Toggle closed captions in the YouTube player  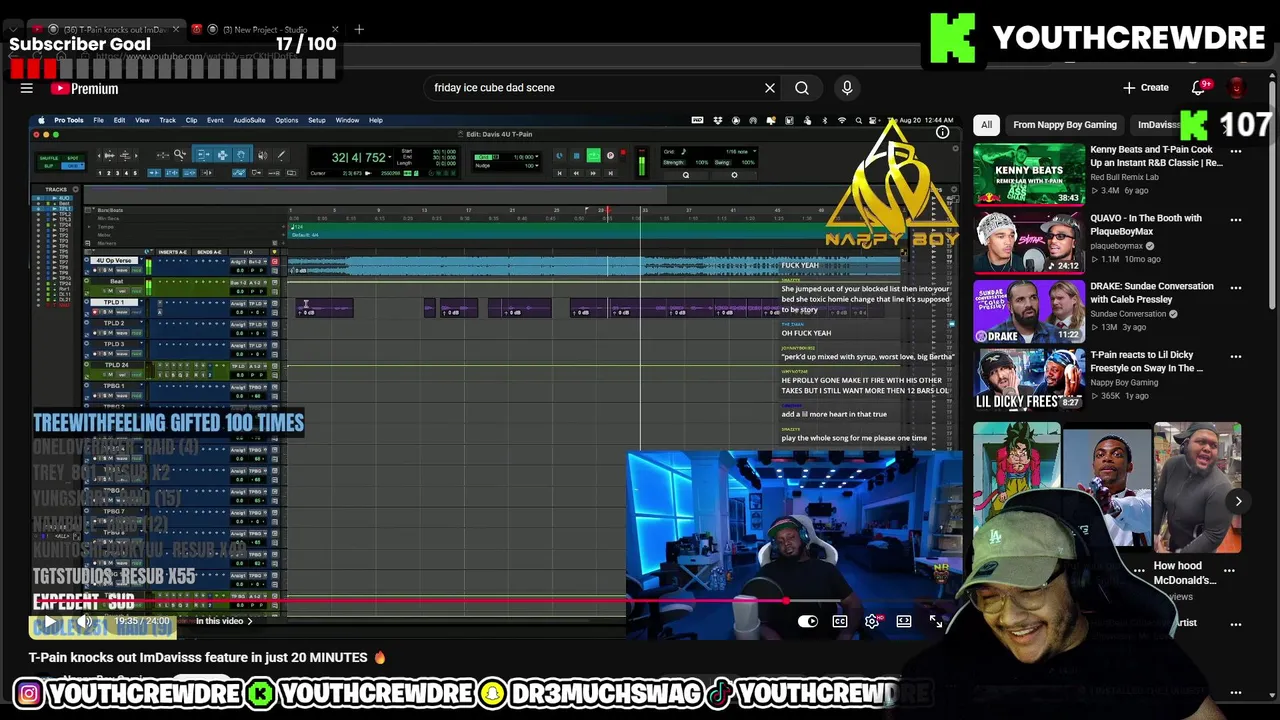[840, 621]
